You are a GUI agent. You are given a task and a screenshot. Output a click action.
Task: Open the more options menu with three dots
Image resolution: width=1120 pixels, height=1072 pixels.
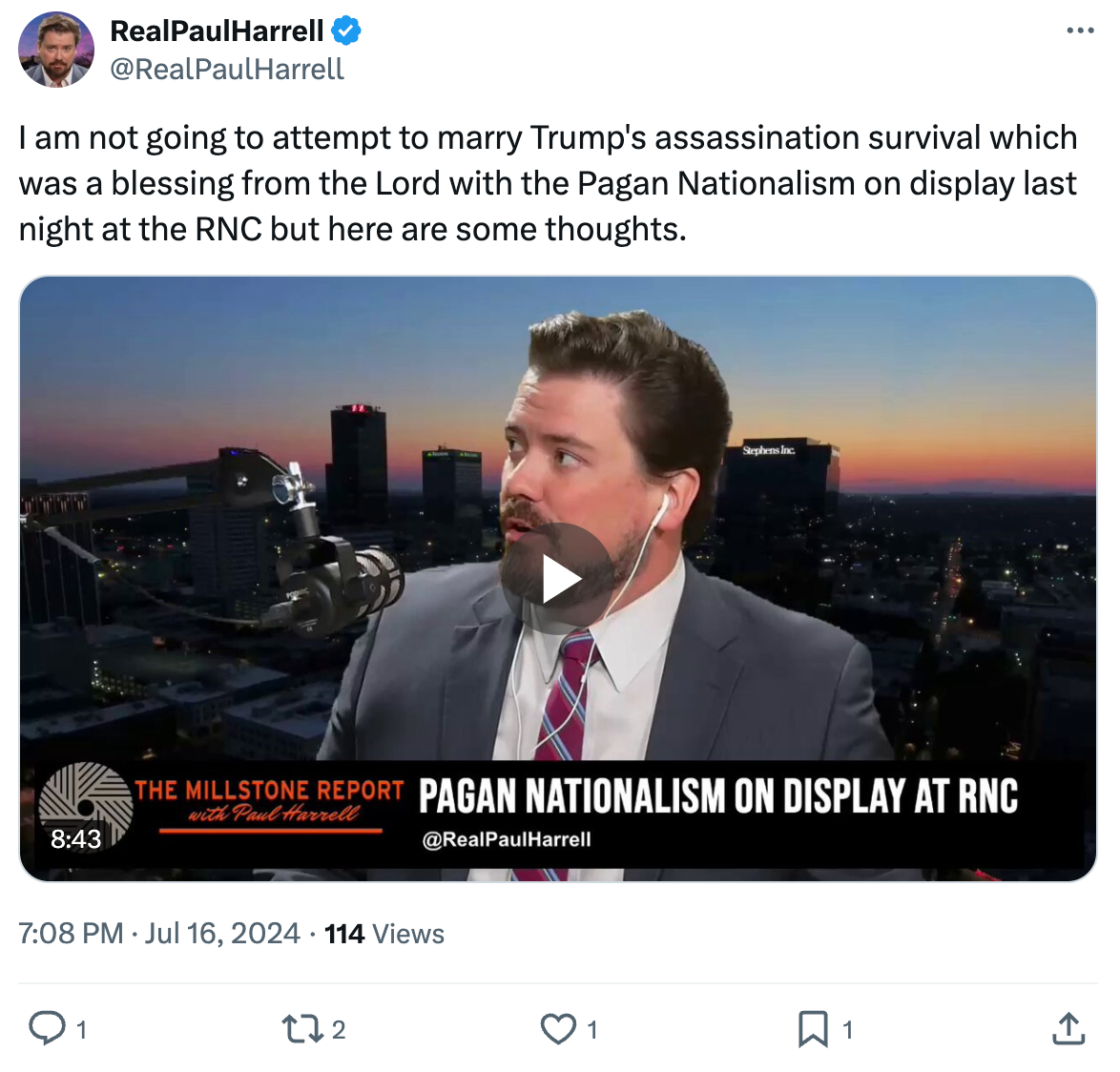[x=1081, y=30]
